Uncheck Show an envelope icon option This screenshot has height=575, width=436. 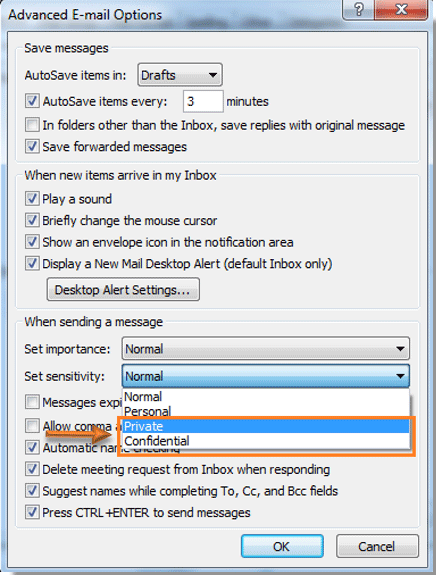32,242
